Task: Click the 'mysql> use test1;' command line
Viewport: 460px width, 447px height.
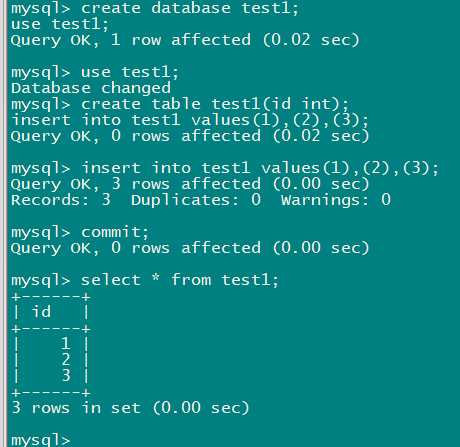Action: pos(95,72)
